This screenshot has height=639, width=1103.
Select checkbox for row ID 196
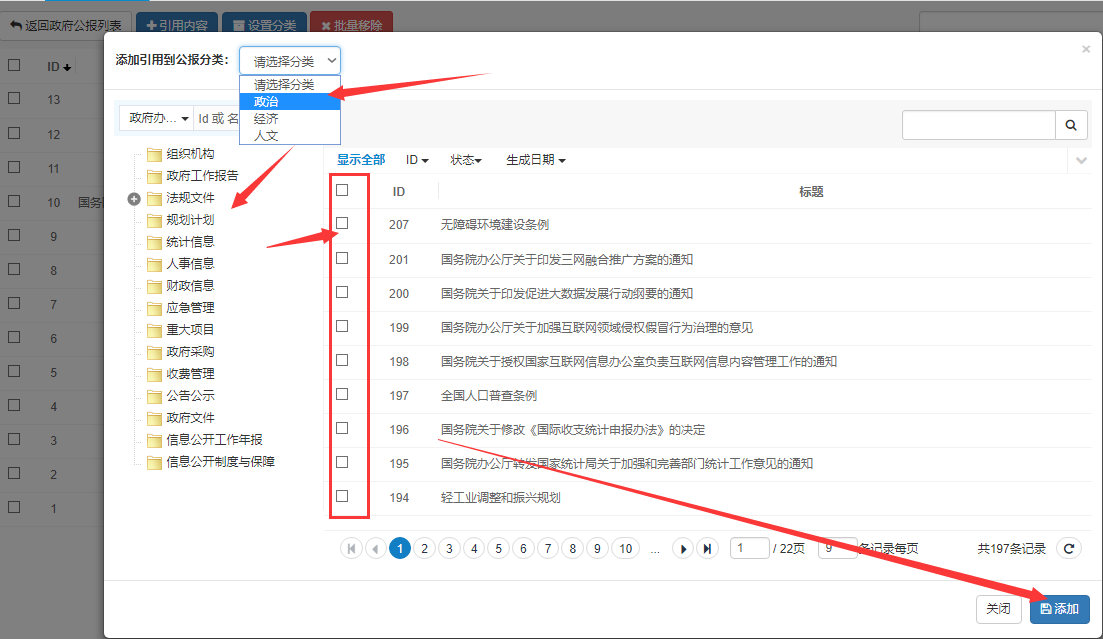(342, 428)
